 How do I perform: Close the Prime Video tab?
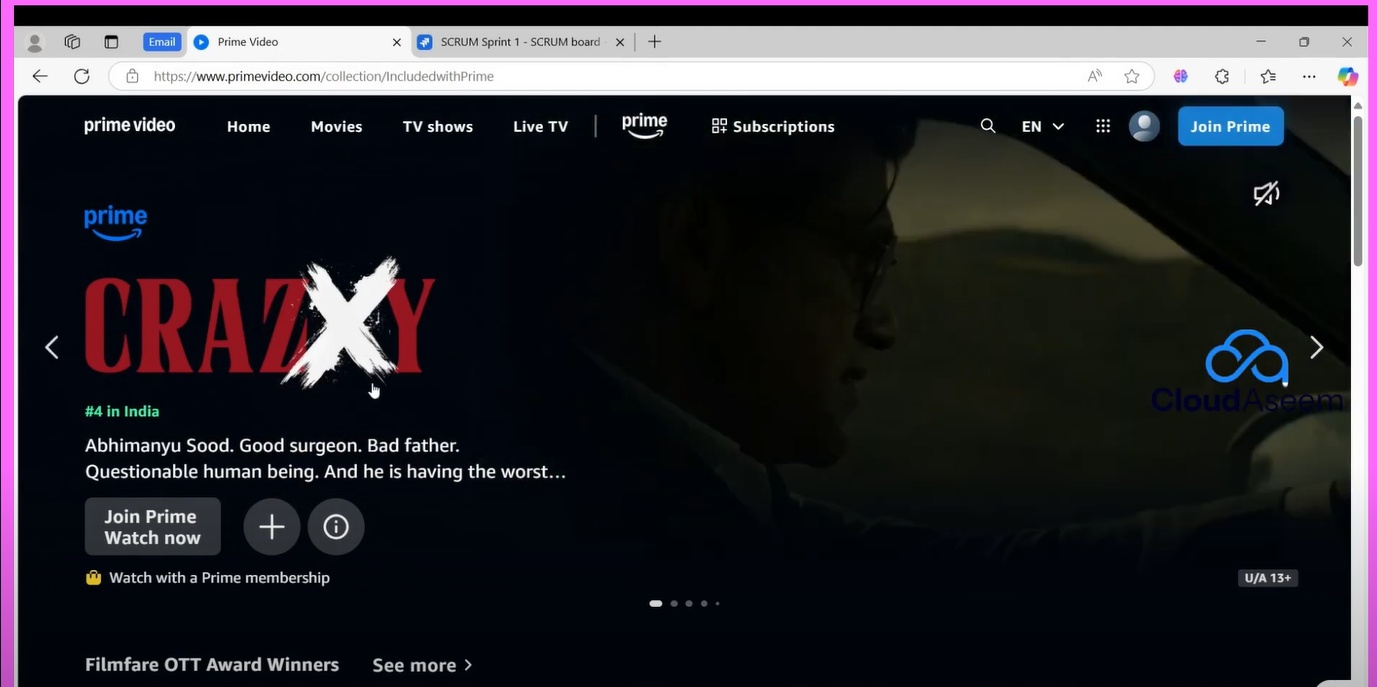point(397,42)
